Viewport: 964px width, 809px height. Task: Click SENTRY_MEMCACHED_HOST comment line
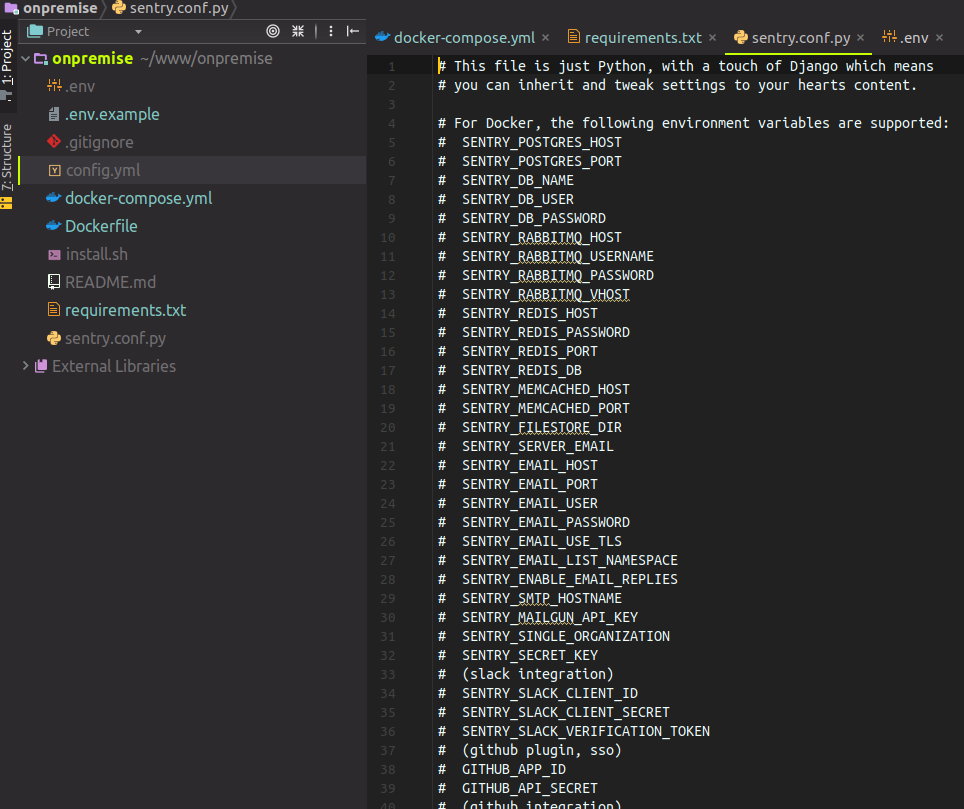click(x=534, y=390)
